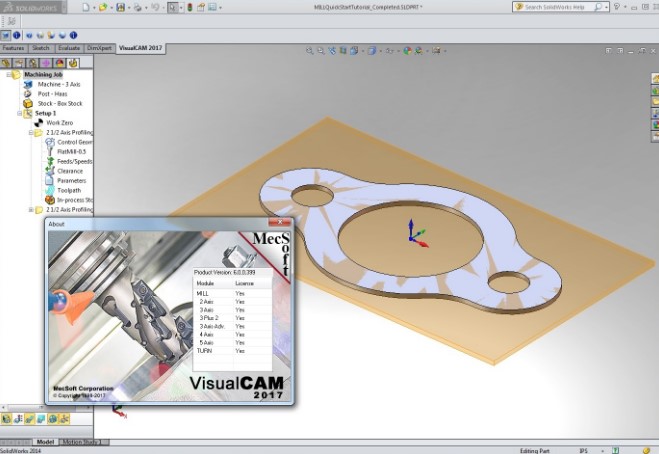
Task: Select the In-process Stock item
Action: click(75, 200)
